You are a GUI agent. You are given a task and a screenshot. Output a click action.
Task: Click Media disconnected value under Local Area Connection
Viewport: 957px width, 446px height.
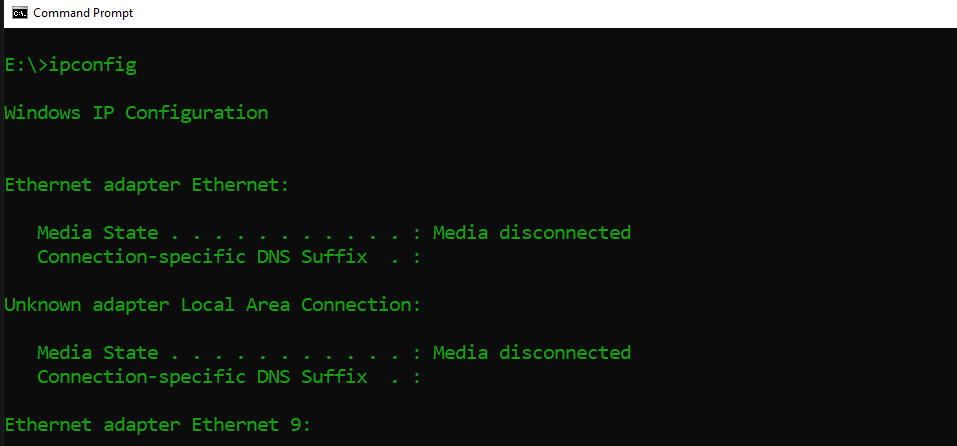click(532, 353)
